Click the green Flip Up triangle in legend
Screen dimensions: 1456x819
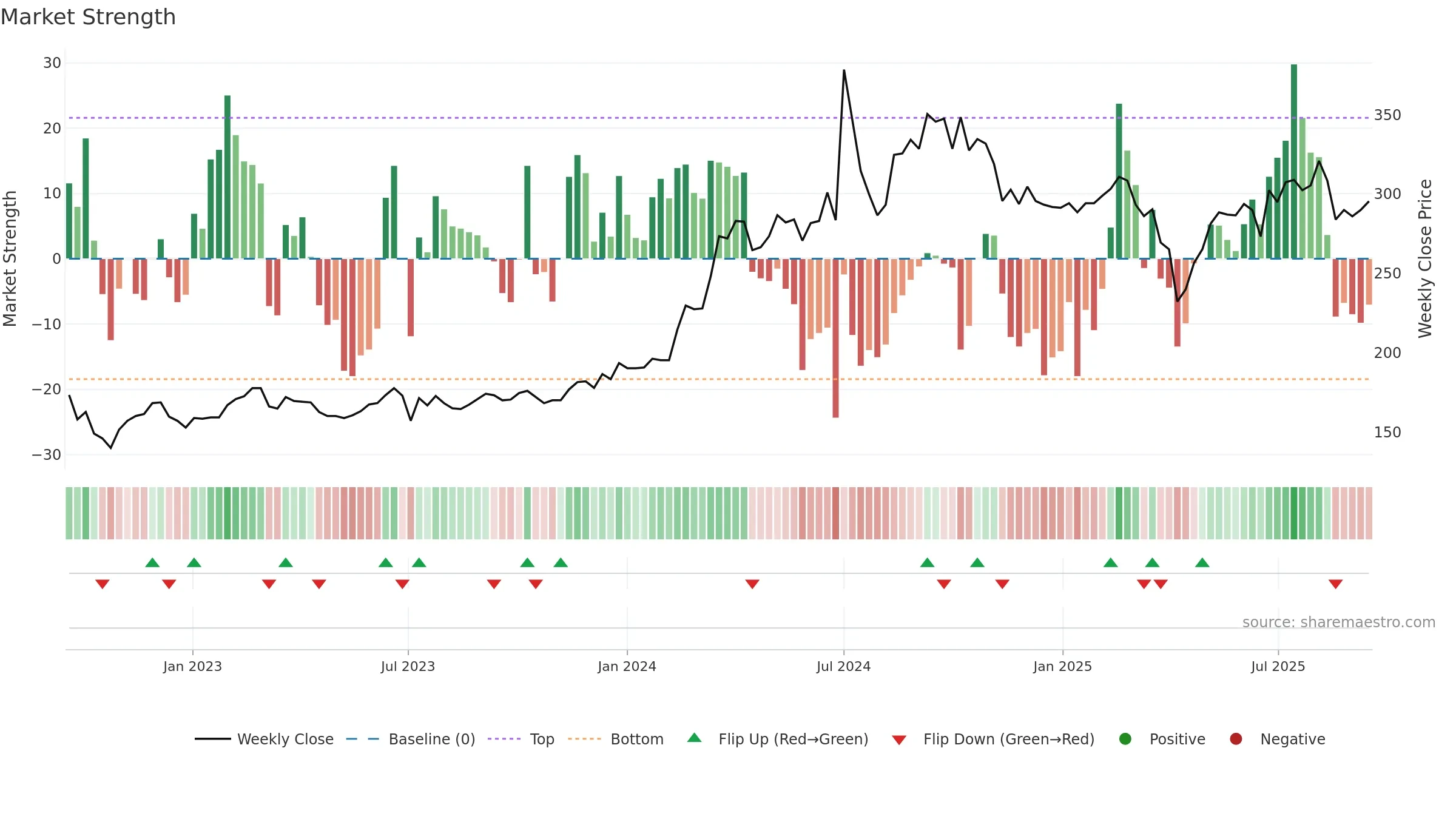(x=695, y=738)
